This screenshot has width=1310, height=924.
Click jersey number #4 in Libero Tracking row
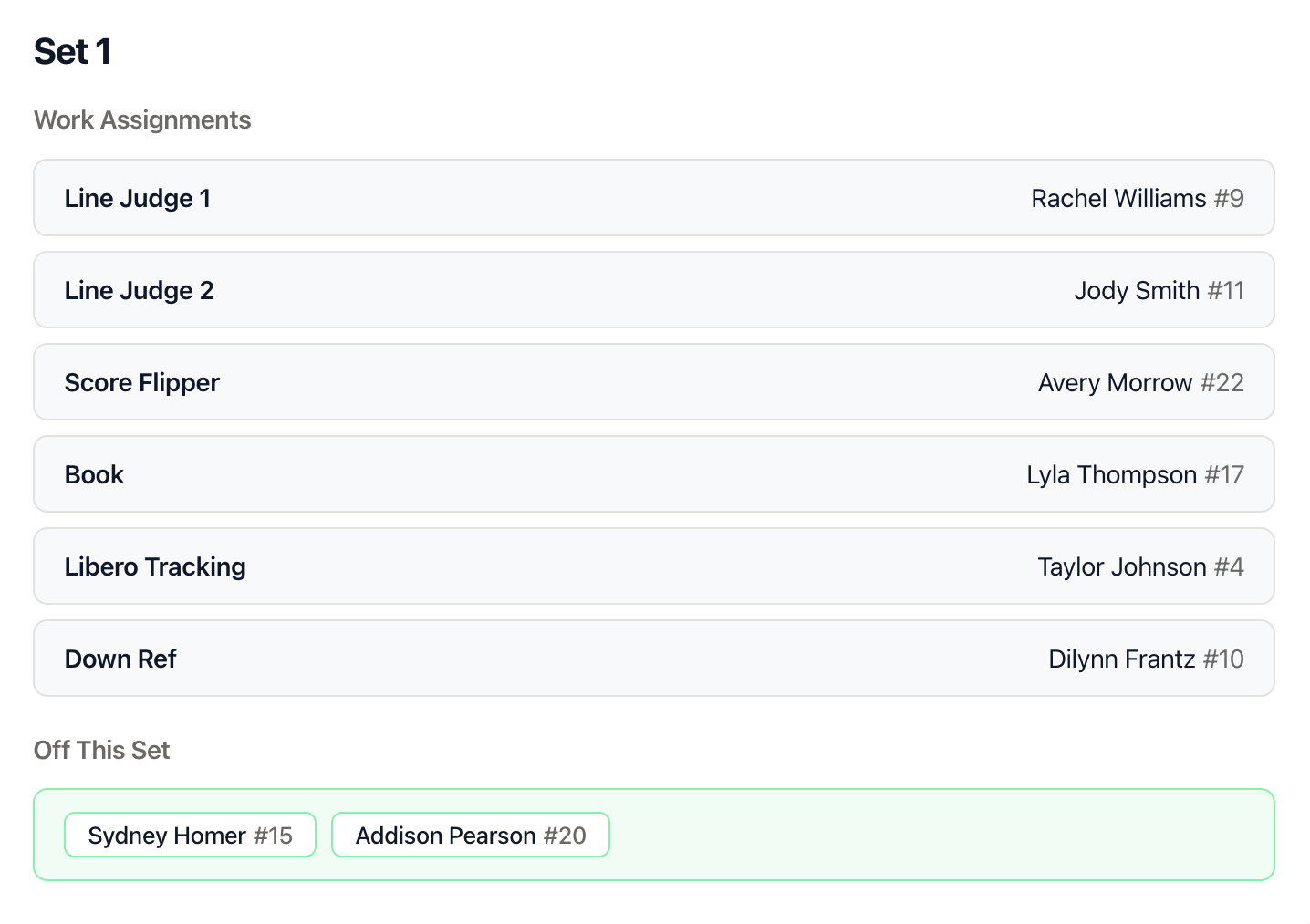(x=1229, y=567)
